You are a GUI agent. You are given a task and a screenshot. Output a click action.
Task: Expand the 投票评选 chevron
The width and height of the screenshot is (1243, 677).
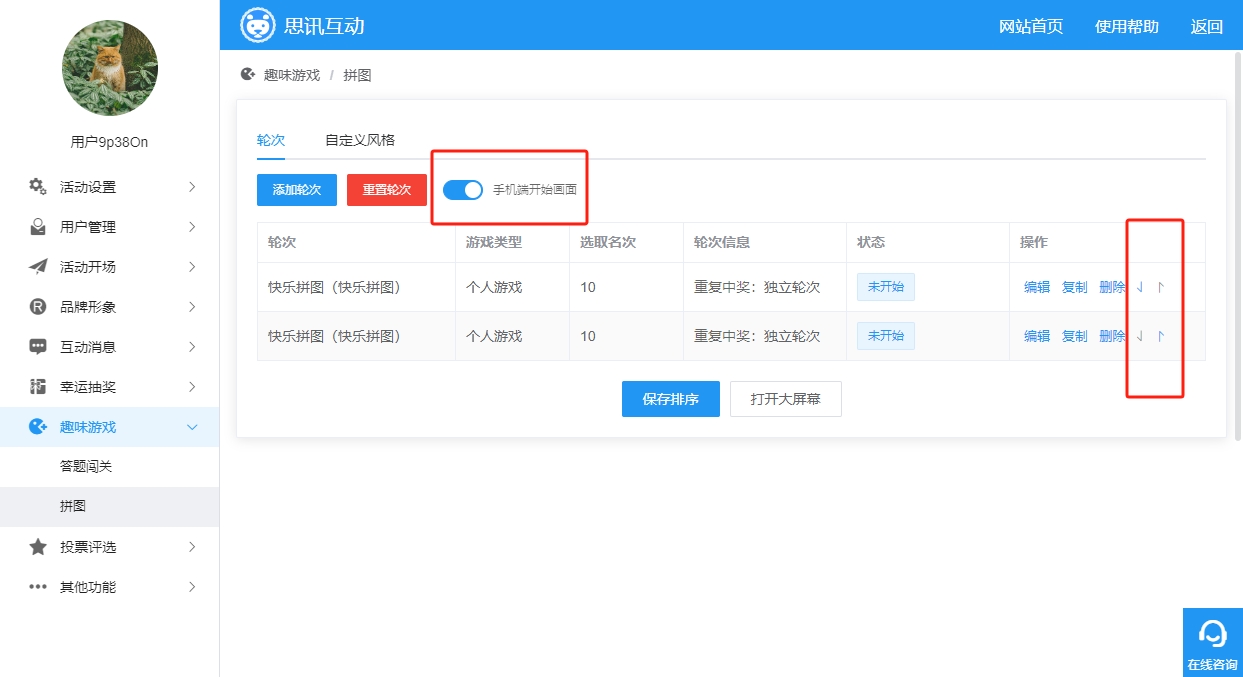click(192, 547)
